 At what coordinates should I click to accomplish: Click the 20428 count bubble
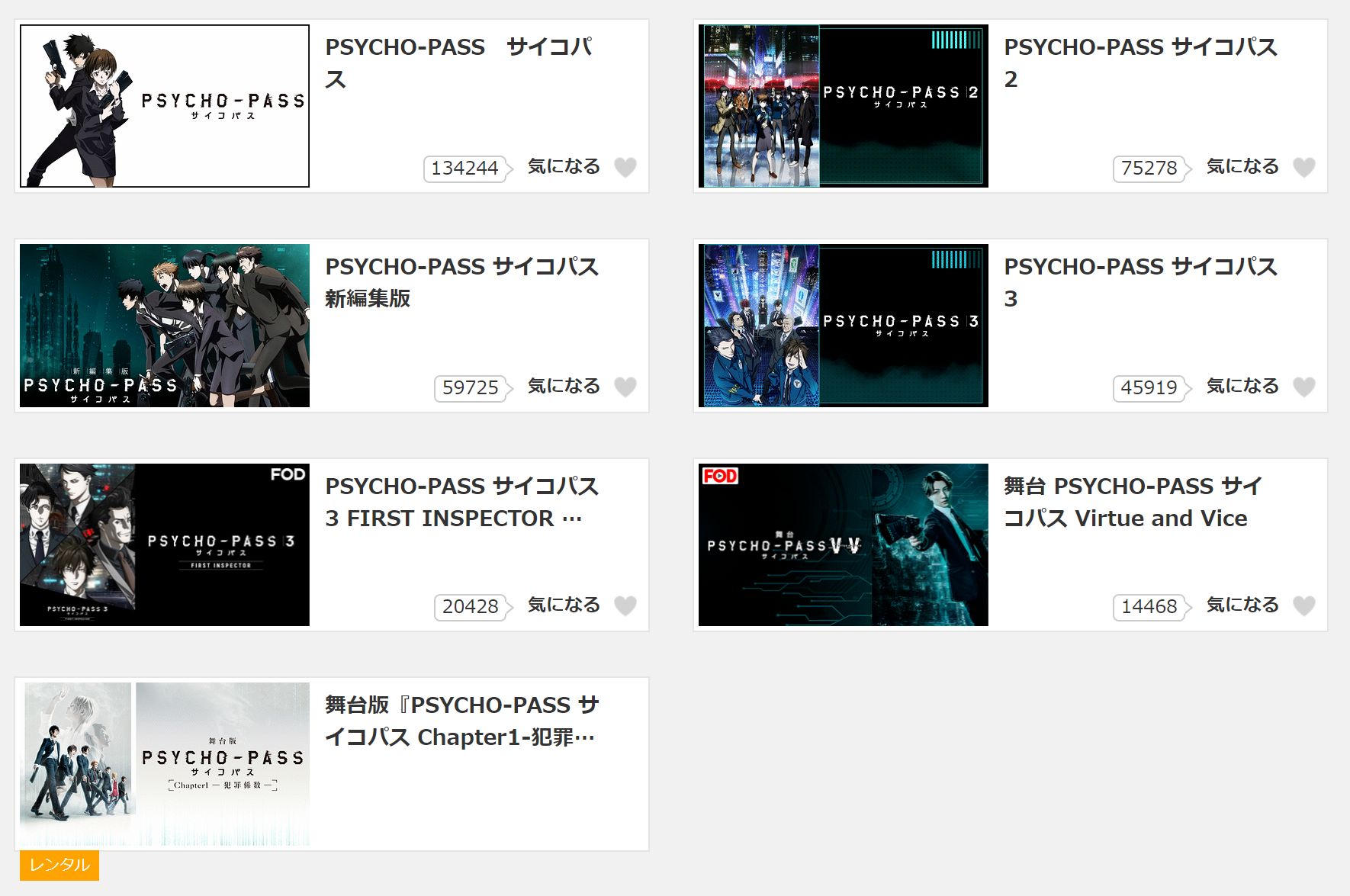click(x=472, y=606)
